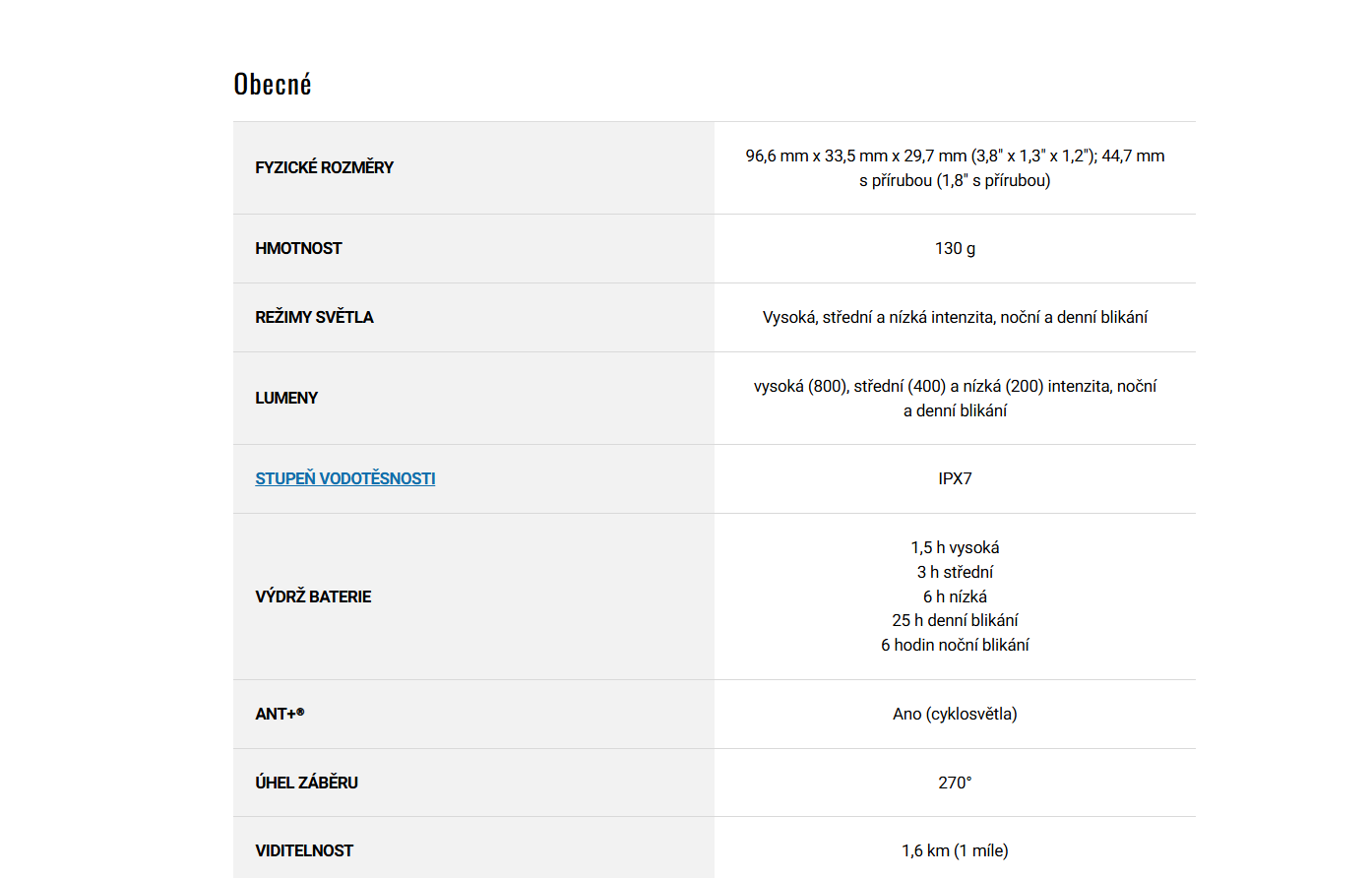Click the Úhel záběru row label
Image resolution: width=1372 pixels, height=878 pixels.
tap(306, 783)
